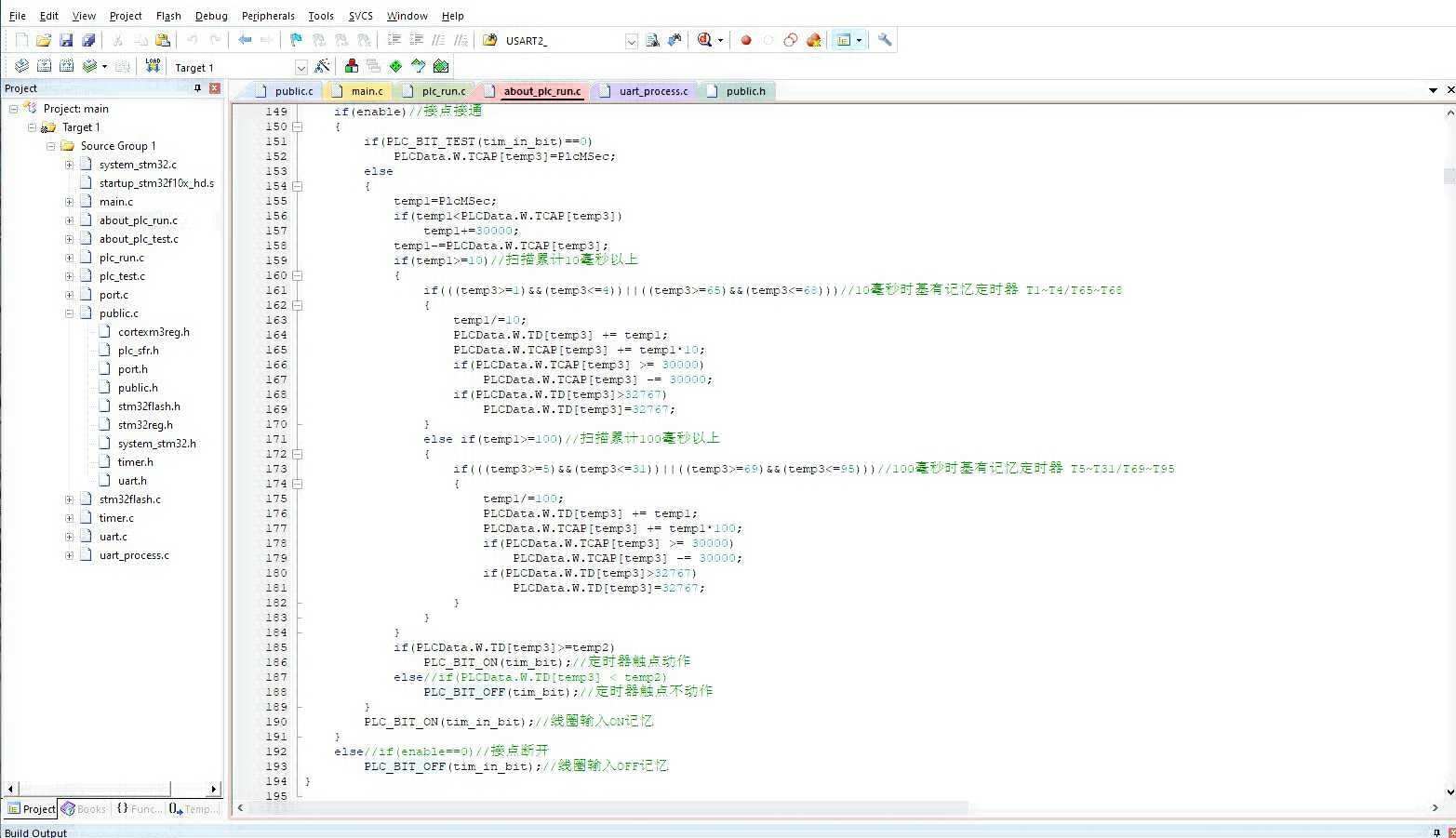
Task: Click the New file toolbar icon
Action: [21, 40]
